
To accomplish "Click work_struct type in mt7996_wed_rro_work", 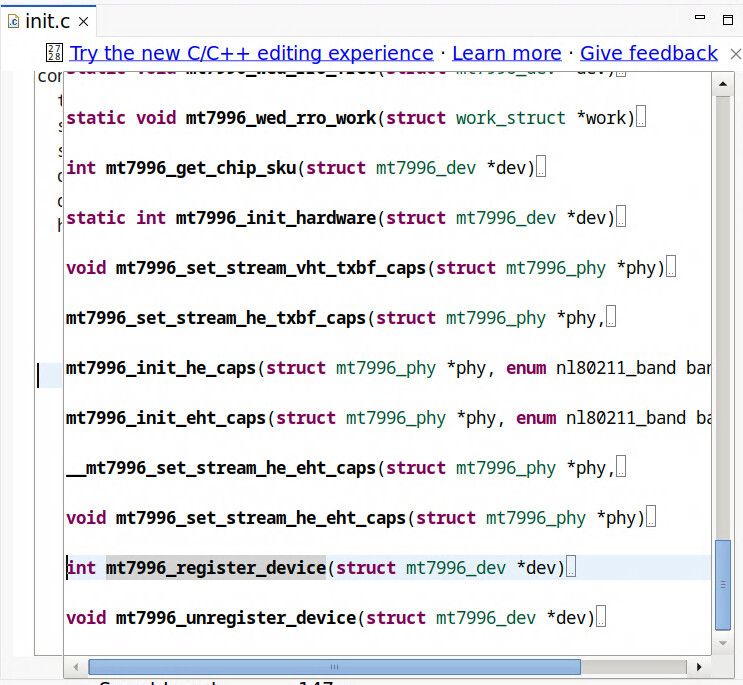I will coord(511,118).
